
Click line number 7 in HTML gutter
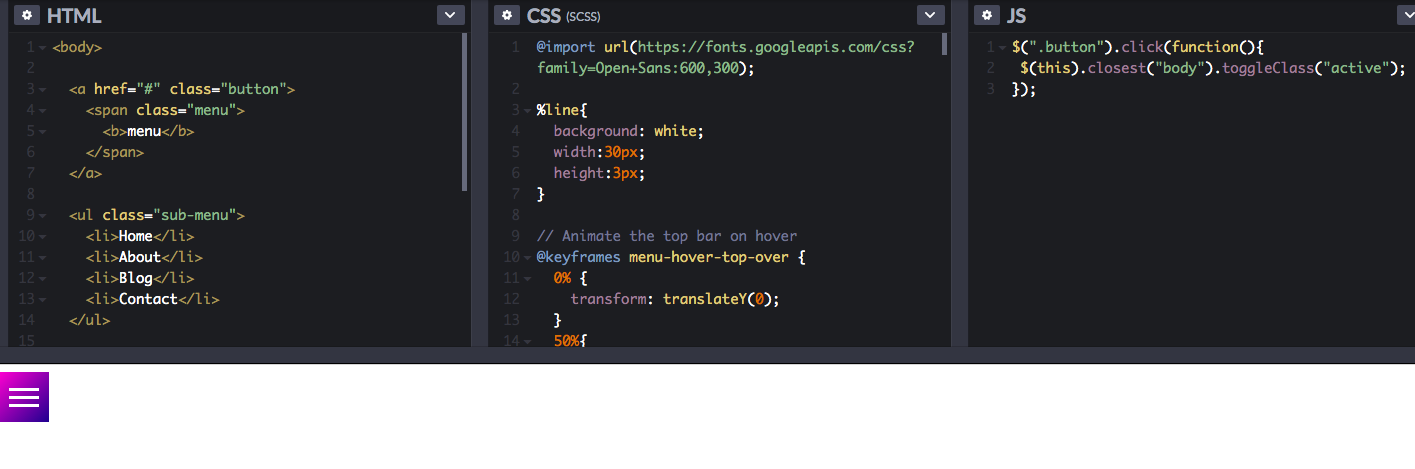[x=31, y=173]
